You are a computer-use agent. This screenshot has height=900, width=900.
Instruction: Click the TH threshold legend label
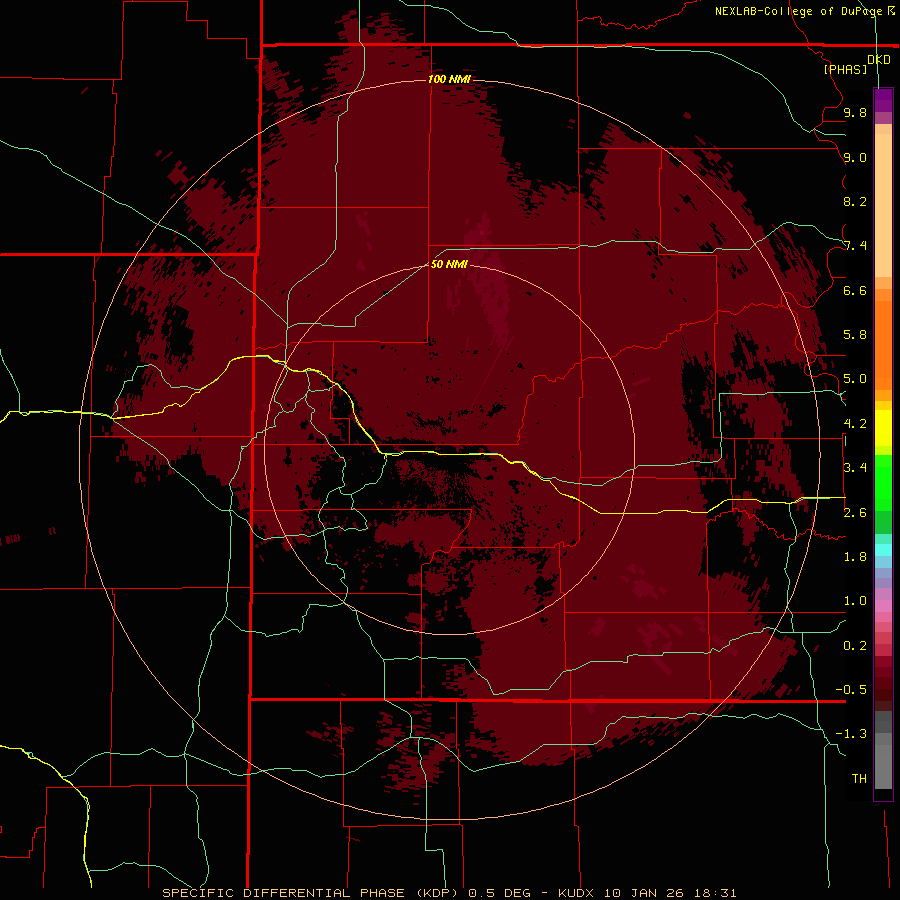click(859, 779)
